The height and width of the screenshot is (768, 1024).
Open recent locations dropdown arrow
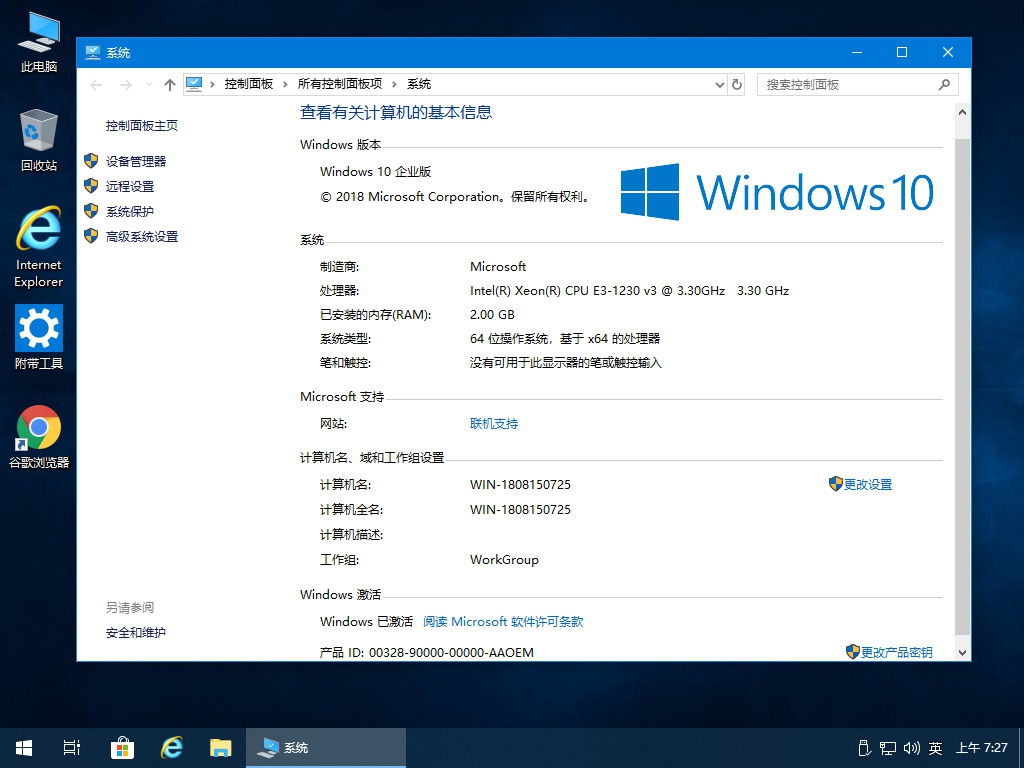150,85
